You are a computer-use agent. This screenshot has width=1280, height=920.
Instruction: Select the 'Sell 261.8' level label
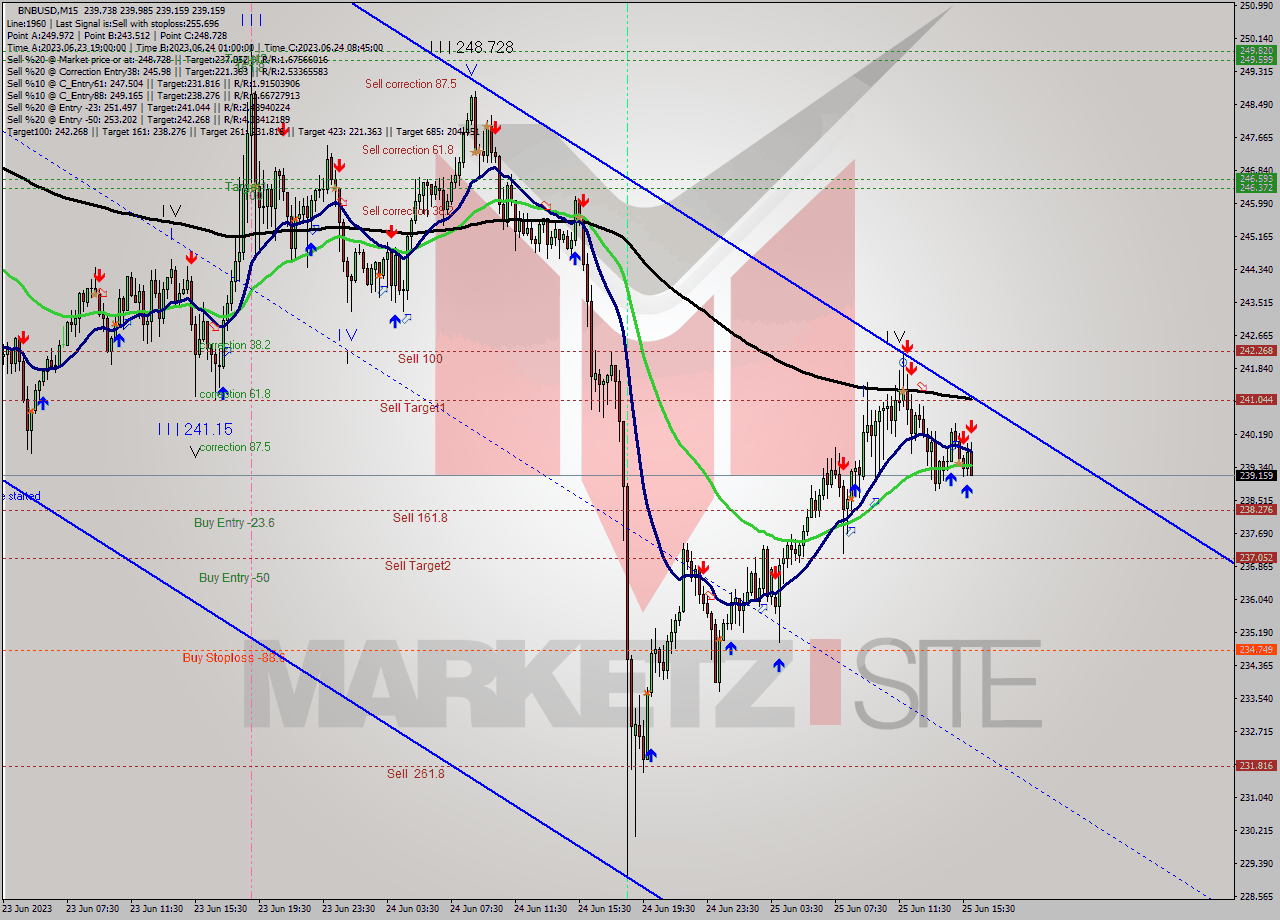tap(416, 773)
